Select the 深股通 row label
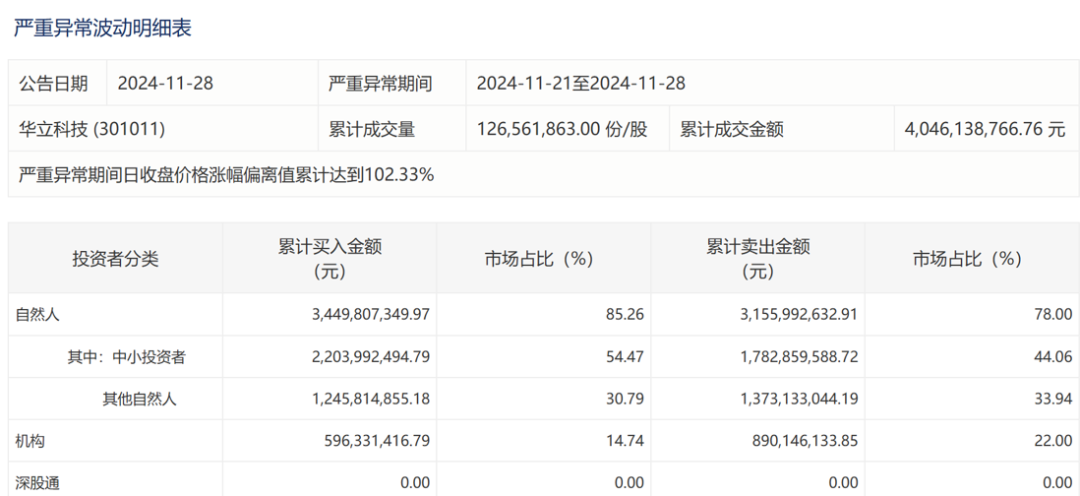 click(x=36, y=483)
